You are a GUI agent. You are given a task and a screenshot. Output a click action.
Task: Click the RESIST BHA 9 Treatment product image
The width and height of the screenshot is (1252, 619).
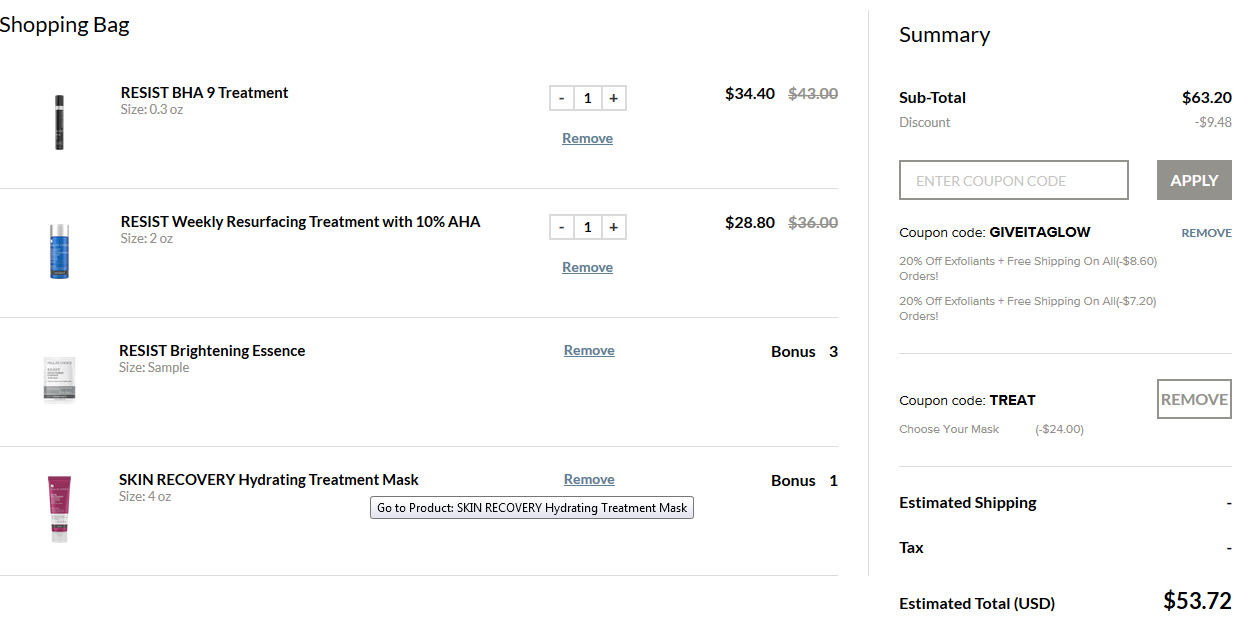59,122
